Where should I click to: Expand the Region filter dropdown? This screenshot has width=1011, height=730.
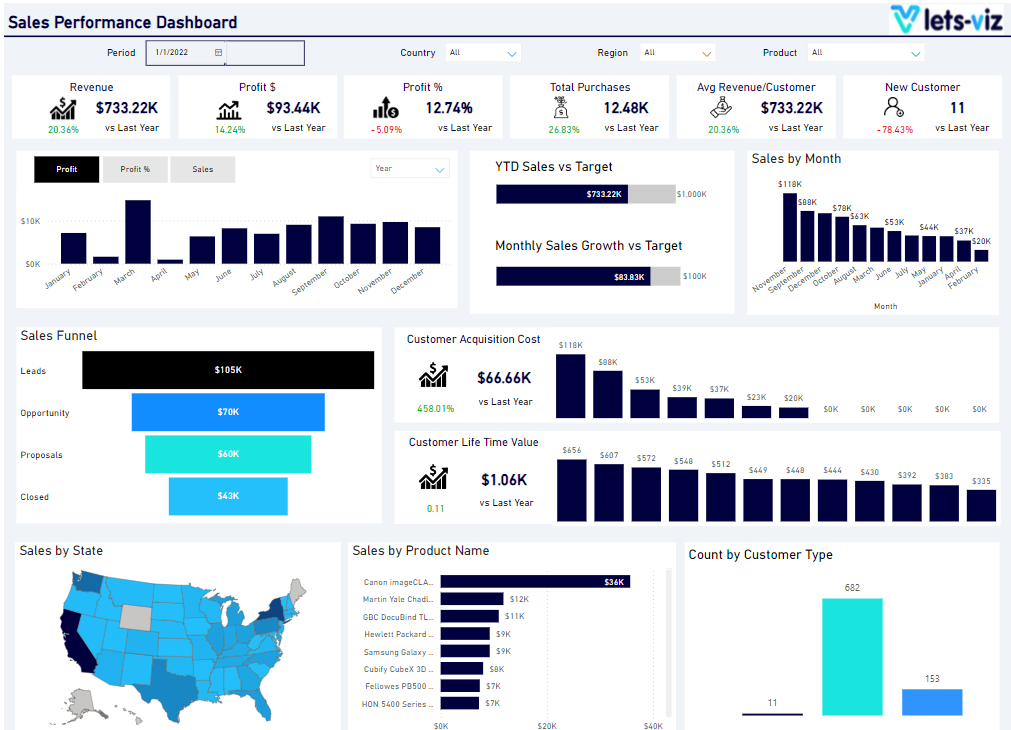(677, 52)
